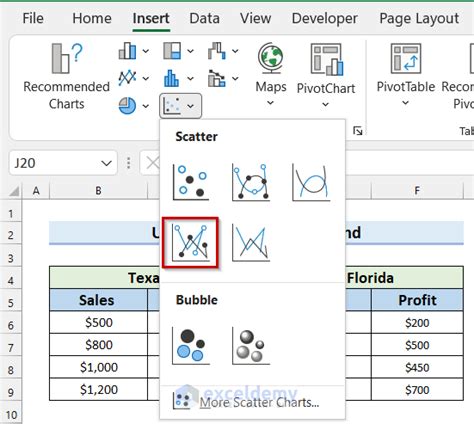Select the 3-D Bubble chart
Viewport: 474px width, 424px height.
click(251, 346)
